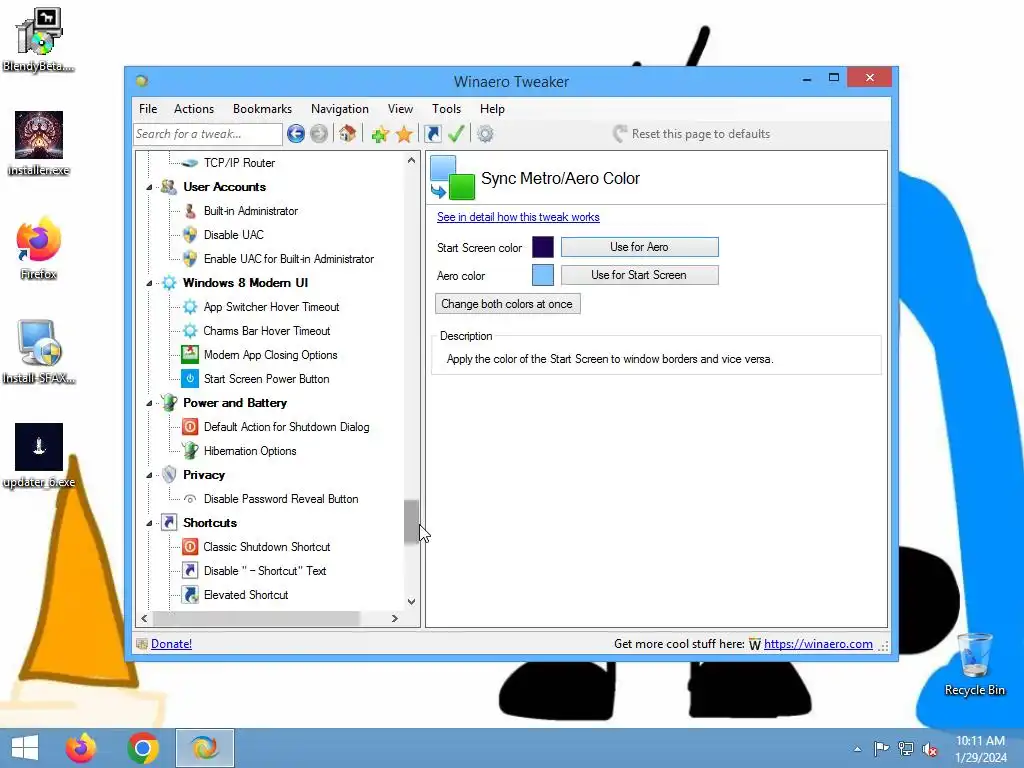Select Charms Bar Hover Timeout item
The width and height of the screenshot is (1024, 768).
point(266,331)
